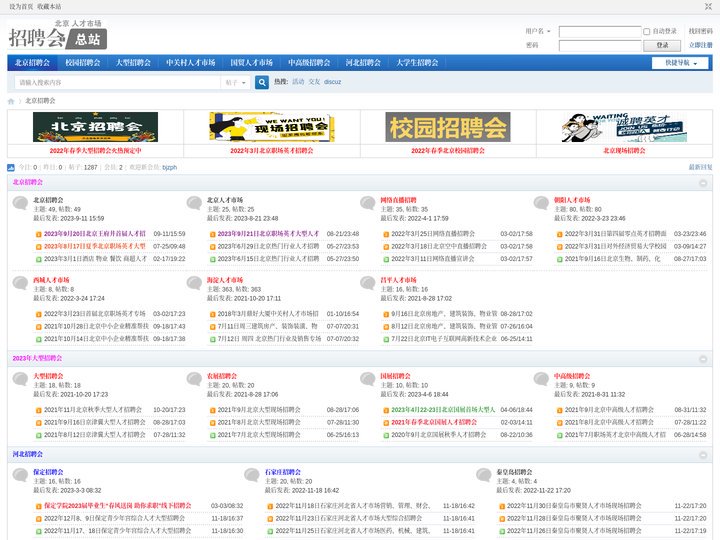This screenshot has height=540, width=720.
Task: Click the 招聘会总站 site logo
Action: (57, 38)
